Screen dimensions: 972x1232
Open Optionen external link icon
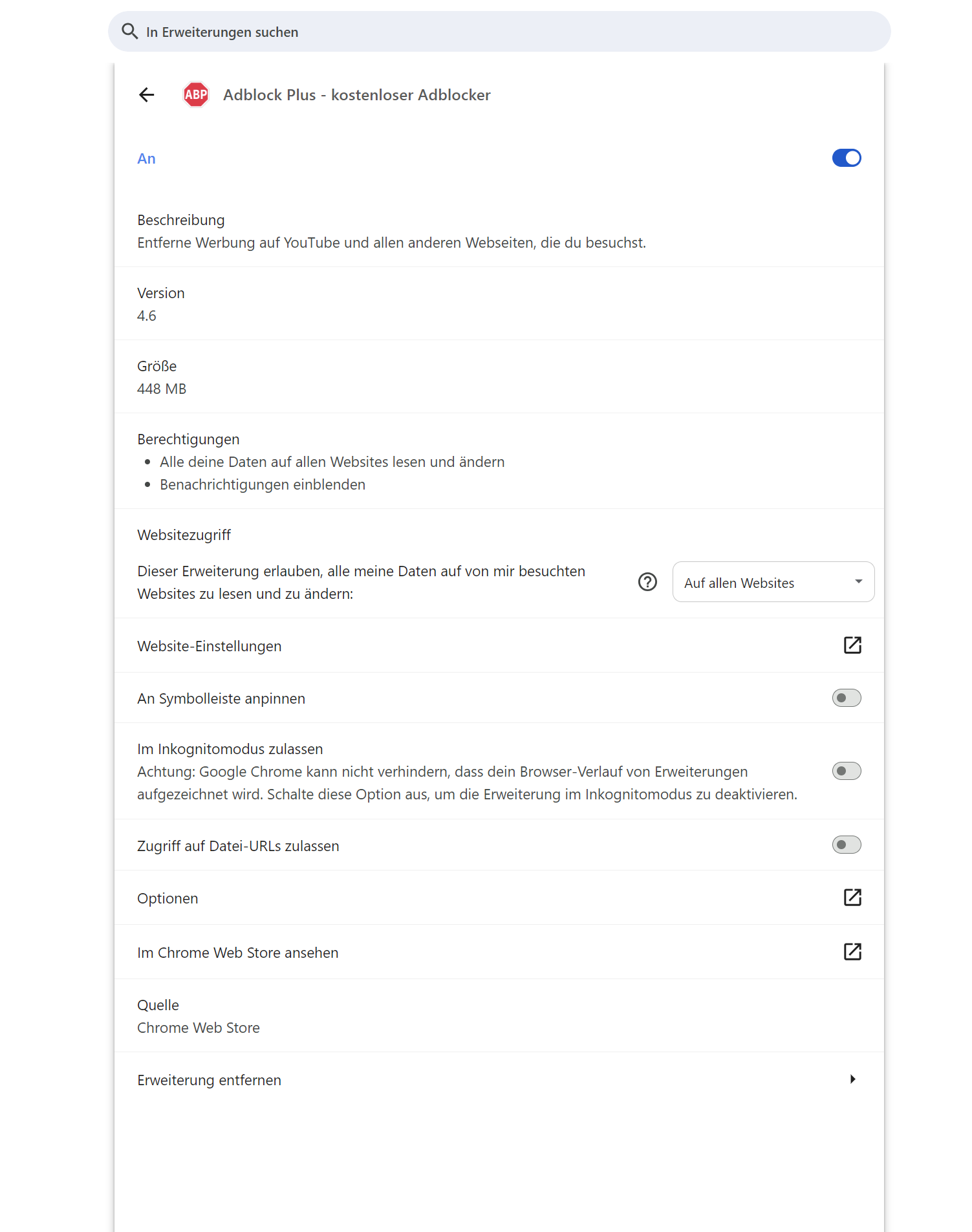tap(852, 898)
